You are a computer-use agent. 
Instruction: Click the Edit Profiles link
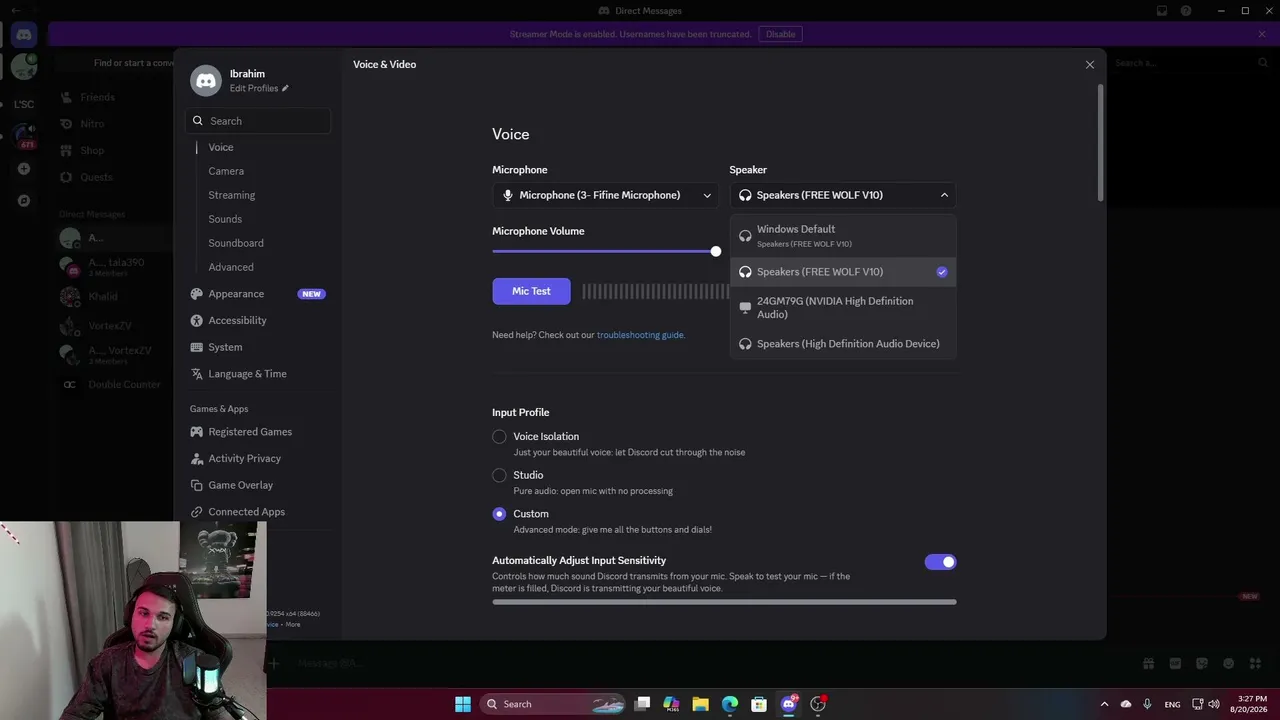[254, 88]
